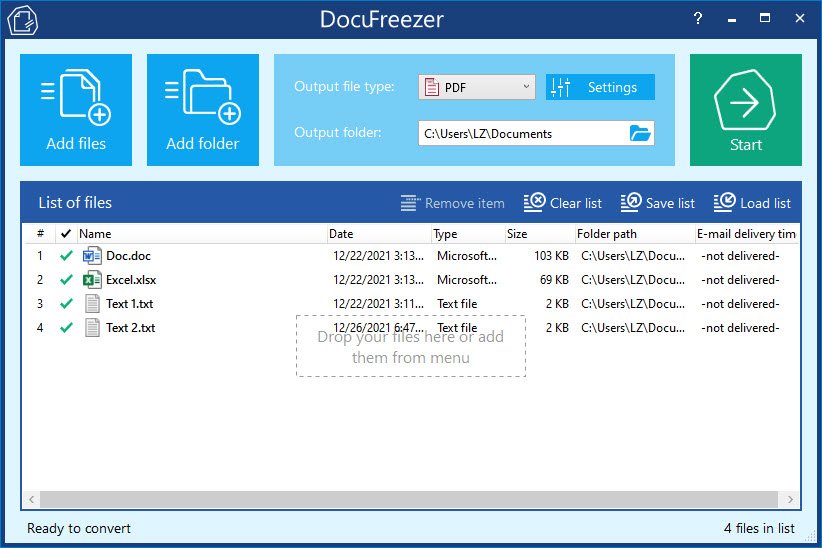The width and height of the screenshot is (822, 548).
Task: Click Remove item in the list toolbar
Action: pos(452,203)
